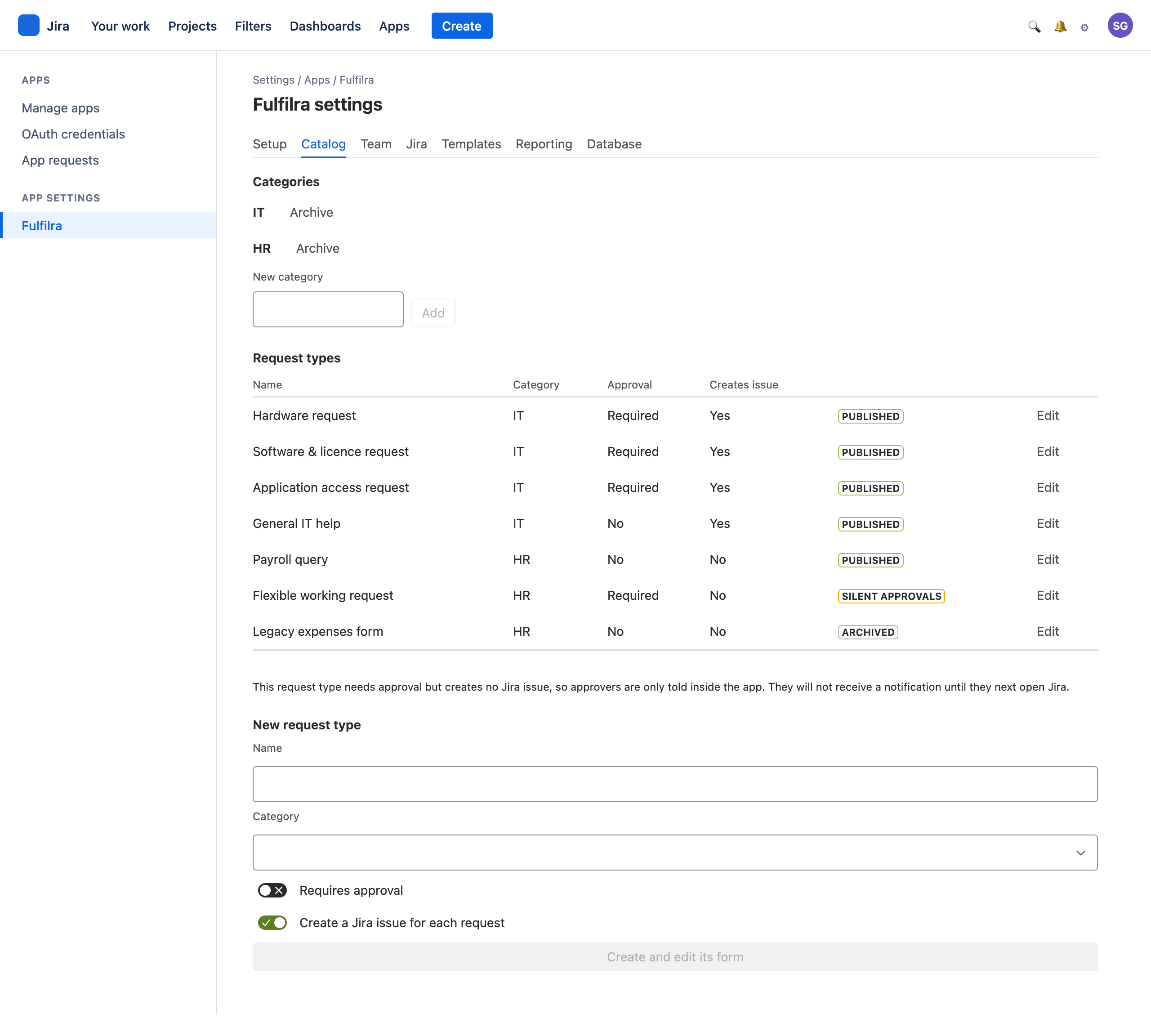Click the blue Create button

(462, 26)
